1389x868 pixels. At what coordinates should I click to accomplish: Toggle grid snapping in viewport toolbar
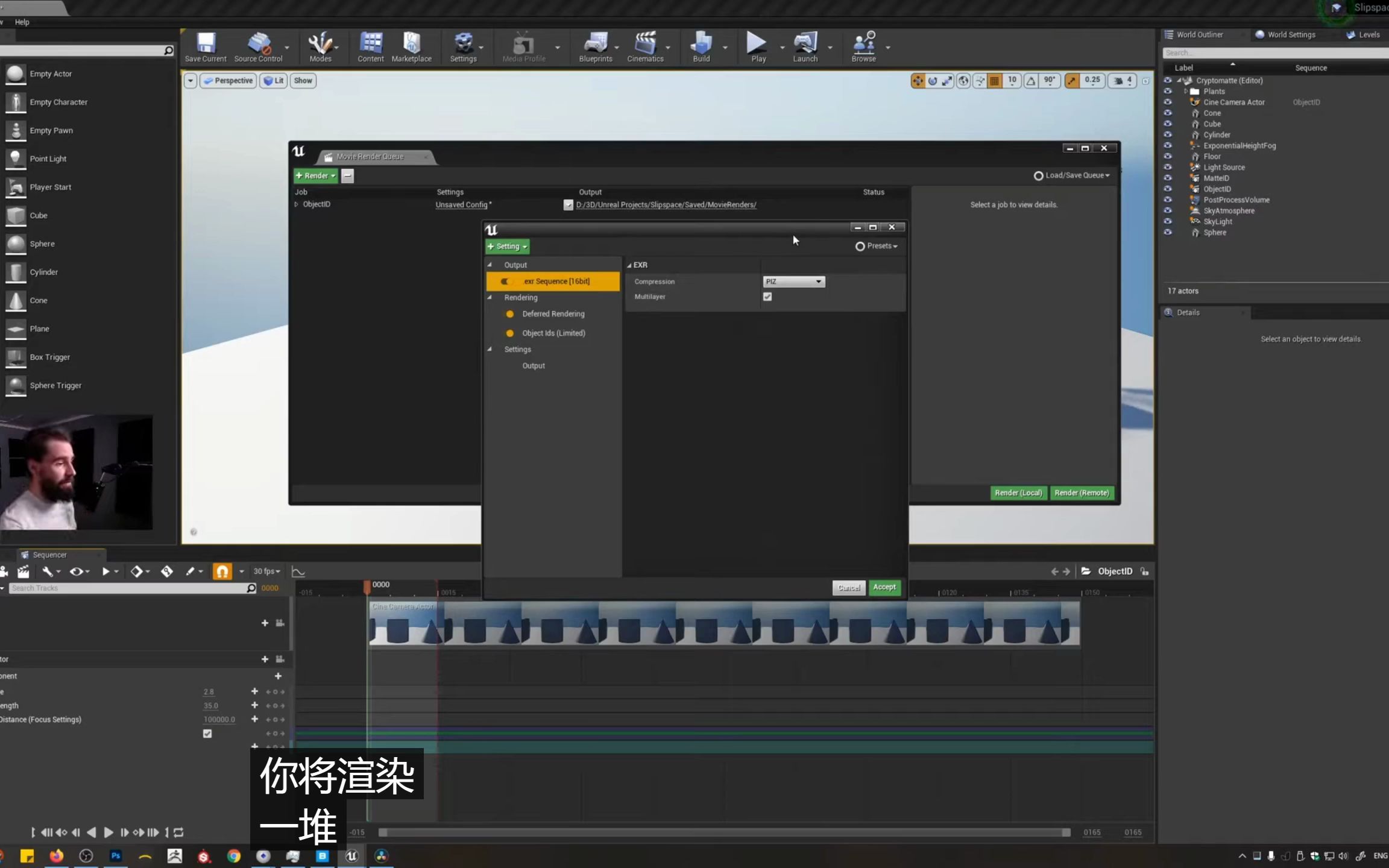point(994,80)
